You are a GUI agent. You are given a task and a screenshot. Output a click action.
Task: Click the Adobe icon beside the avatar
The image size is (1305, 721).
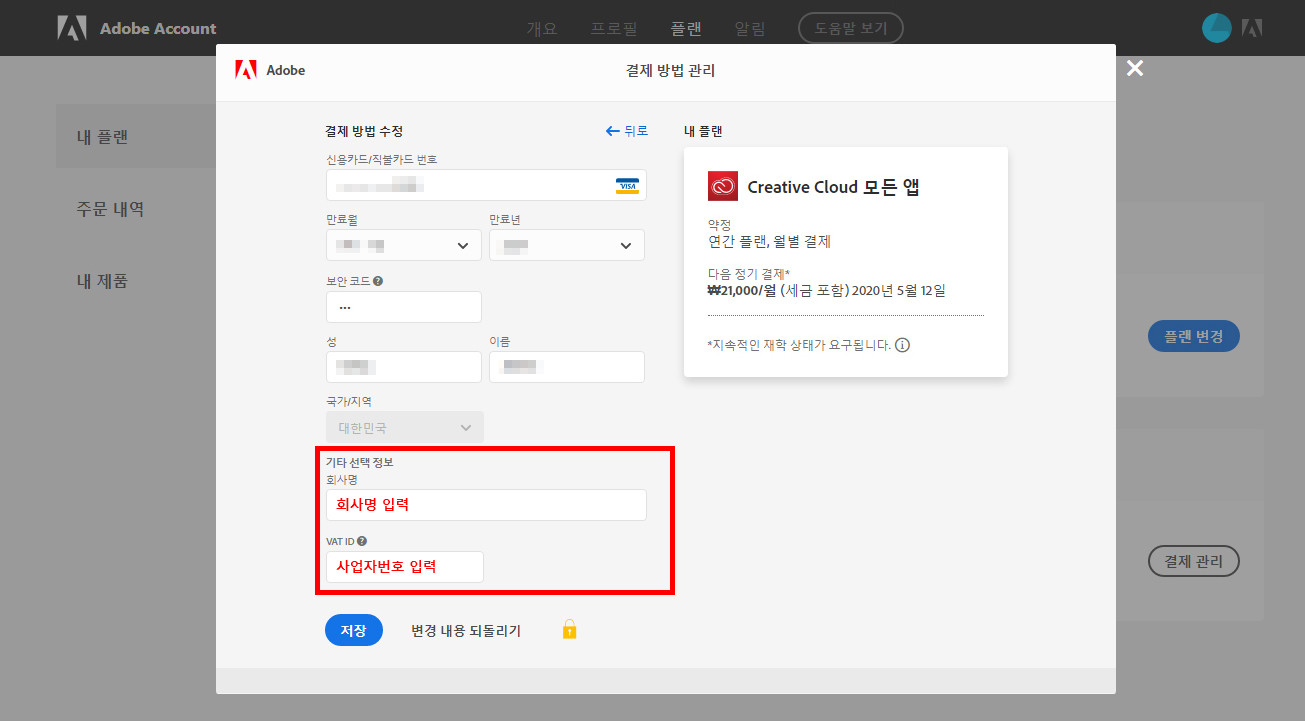click(1252, 28)
